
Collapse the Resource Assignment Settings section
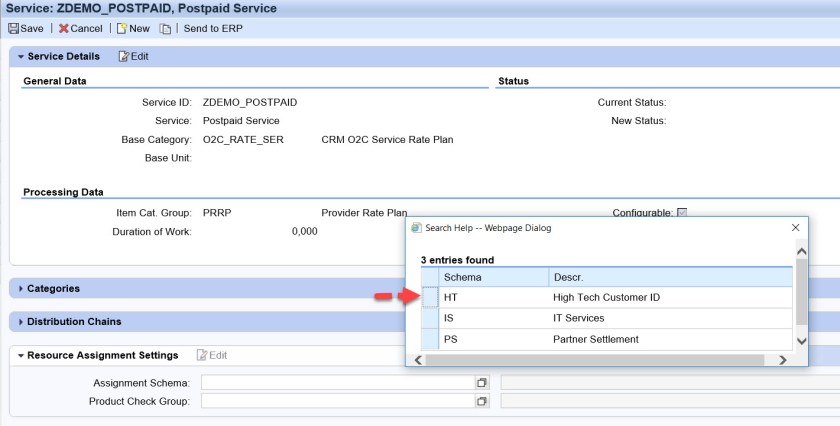[21, 355]
